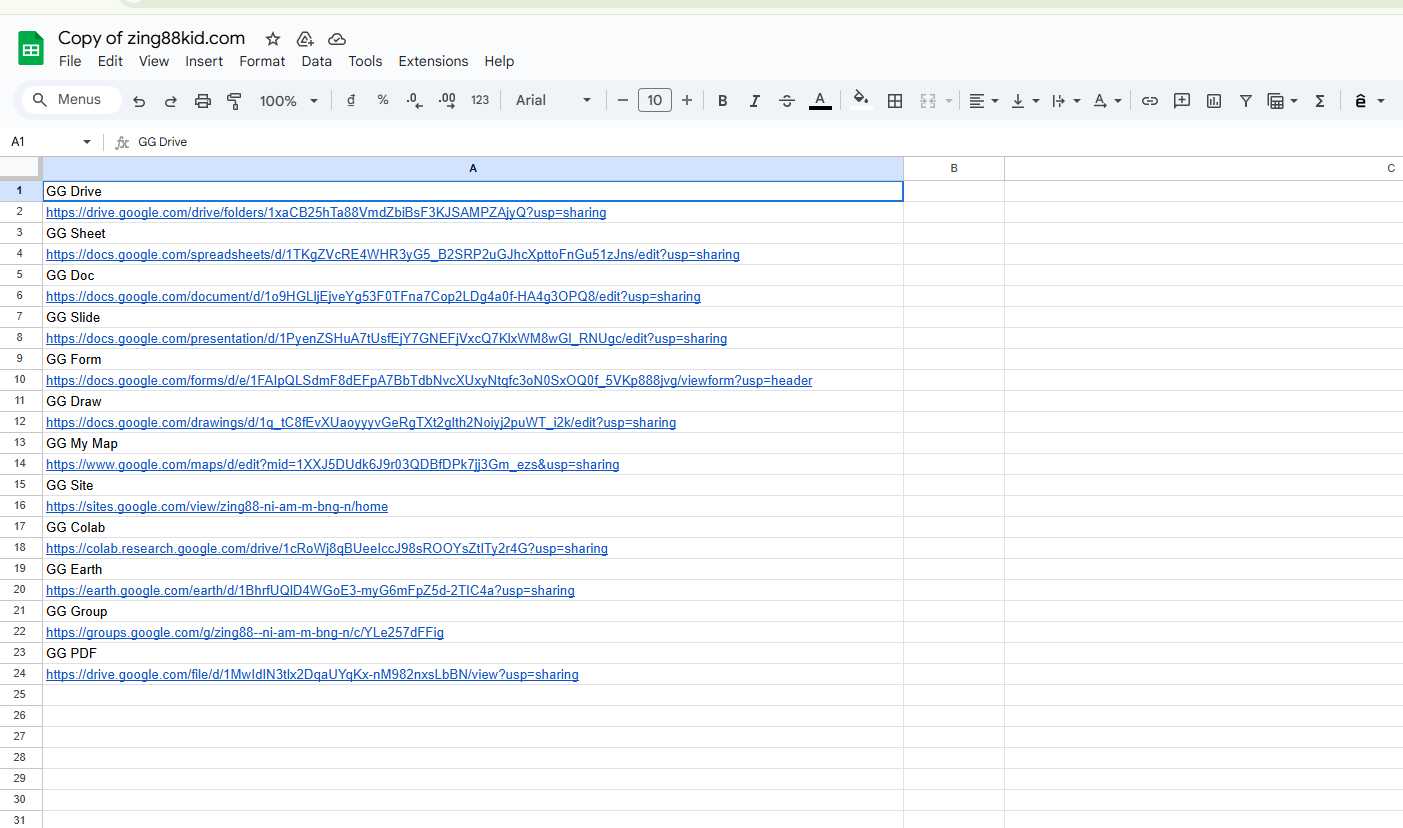Open the presentation link in row 8
The image size is (1403, 828).
click(386, 338)
